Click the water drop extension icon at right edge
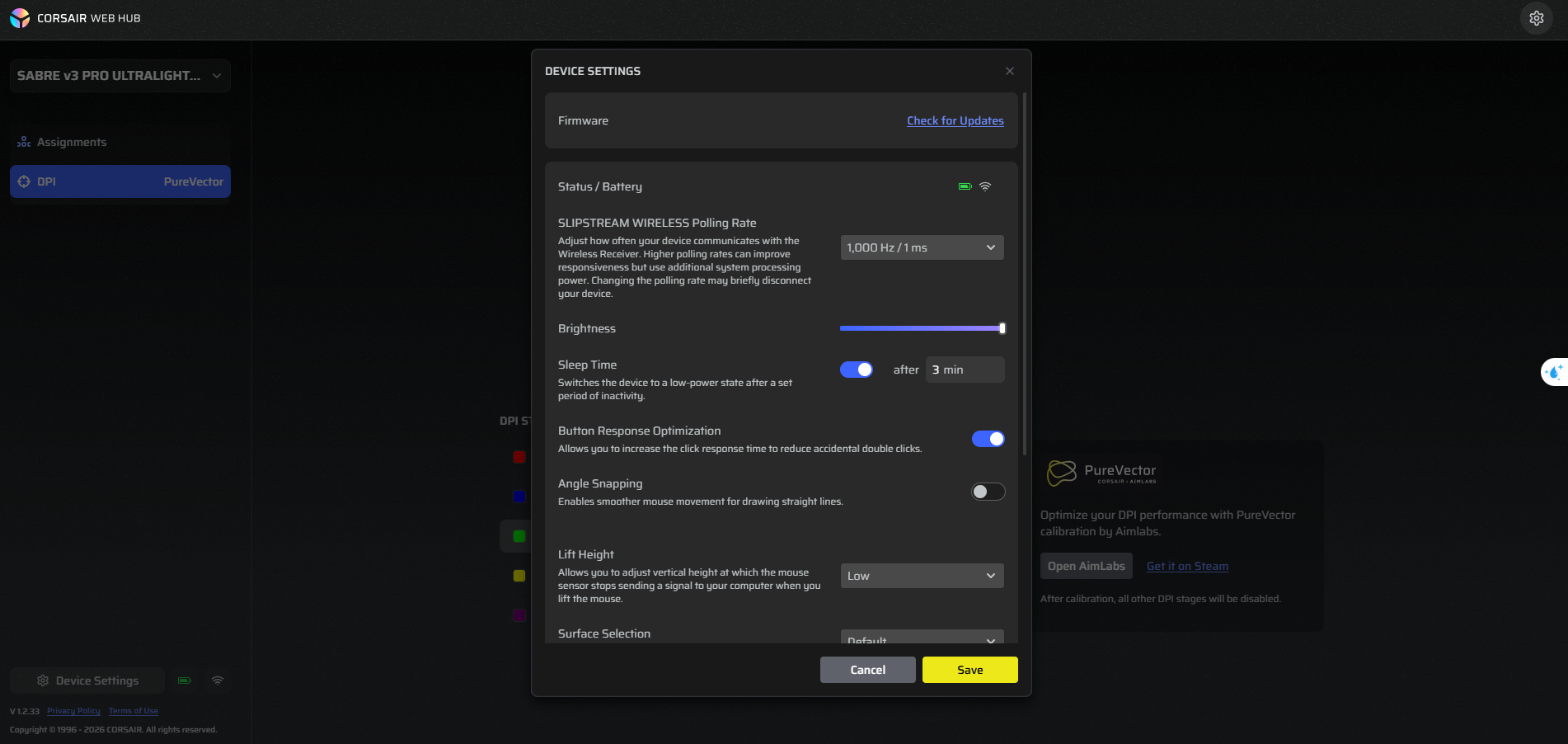This screenshot has height=744, width=1568. click(1555, 372)
